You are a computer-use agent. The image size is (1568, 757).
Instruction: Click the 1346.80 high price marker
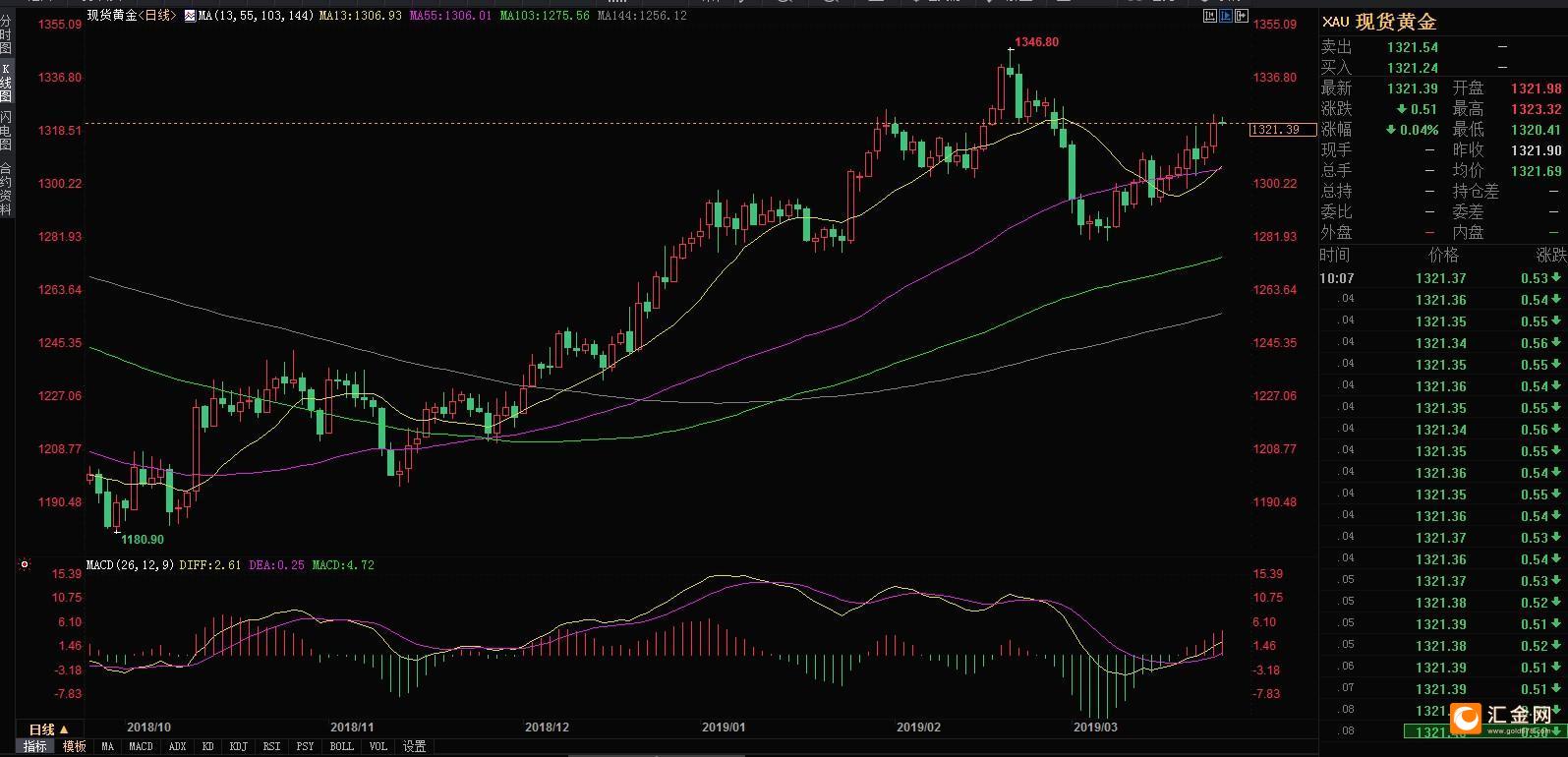point(1037,42)
